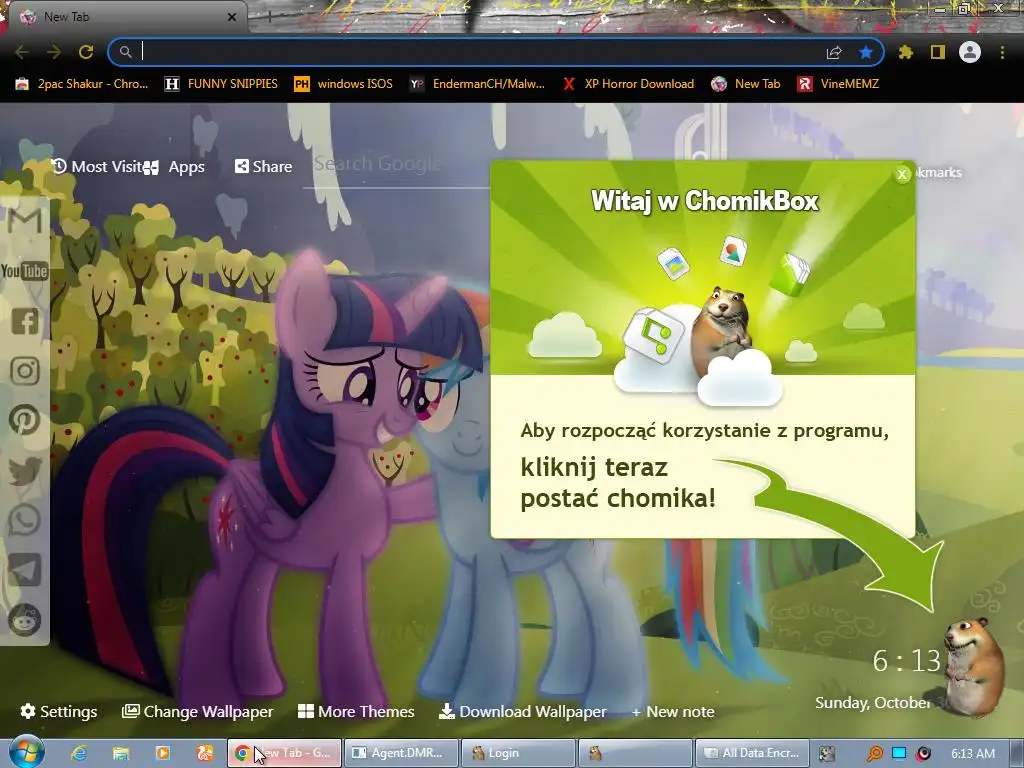Click the Chrome back arrow
Image resolution: width=1024 pixels, height=768 pixels.
(x=22, y=52)
